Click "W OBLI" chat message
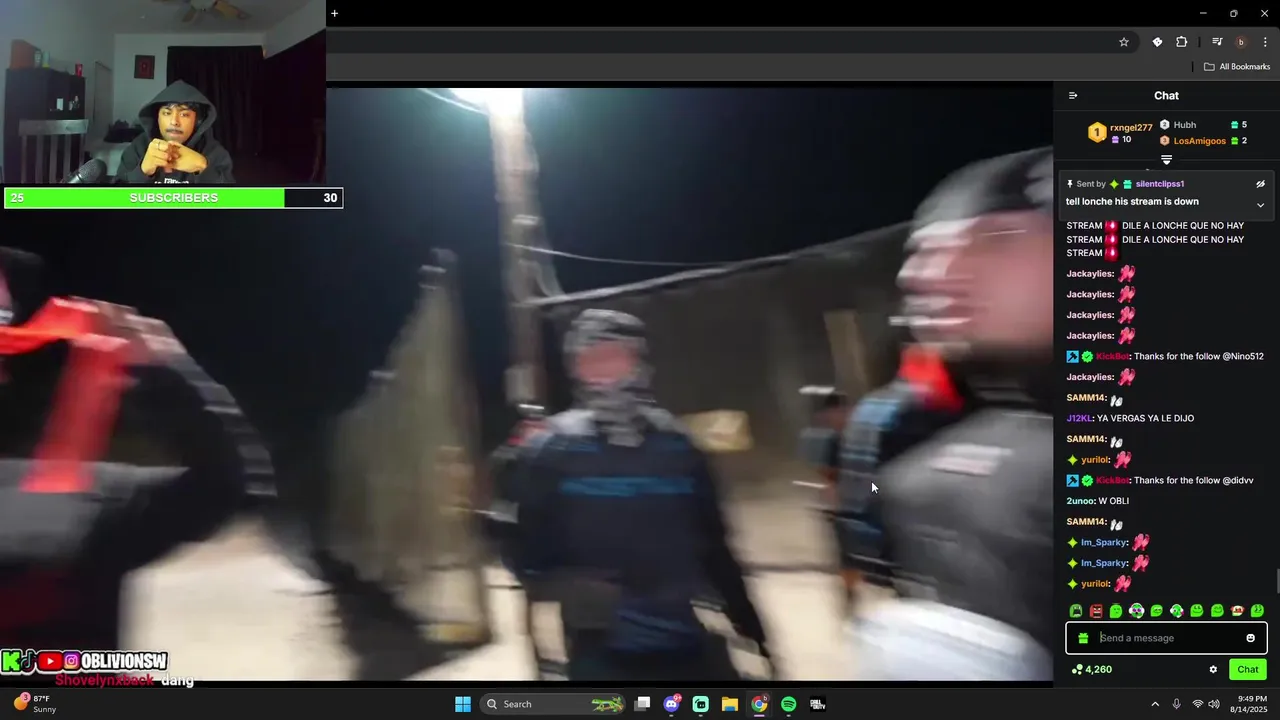This screenshot has width=1280, height=720. click(1115, 501)
